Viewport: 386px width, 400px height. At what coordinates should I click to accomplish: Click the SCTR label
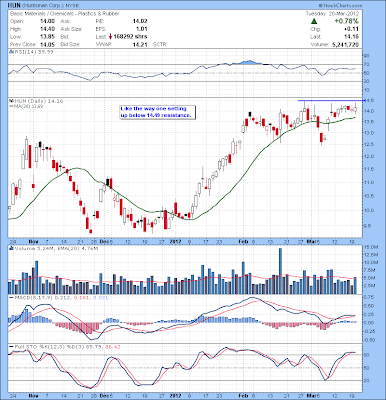click(160, 44)
